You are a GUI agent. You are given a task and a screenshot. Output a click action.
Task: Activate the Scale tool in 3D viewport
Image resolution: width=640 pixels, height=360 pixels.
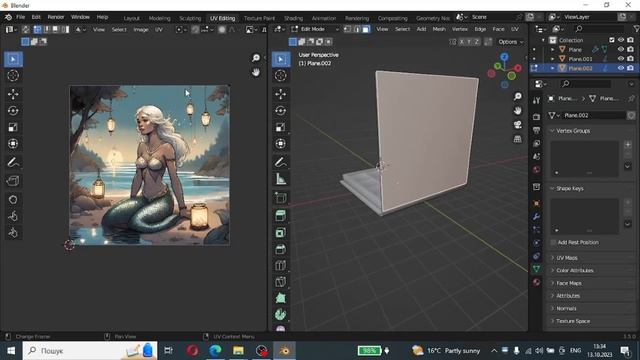[x=281, y=127]
